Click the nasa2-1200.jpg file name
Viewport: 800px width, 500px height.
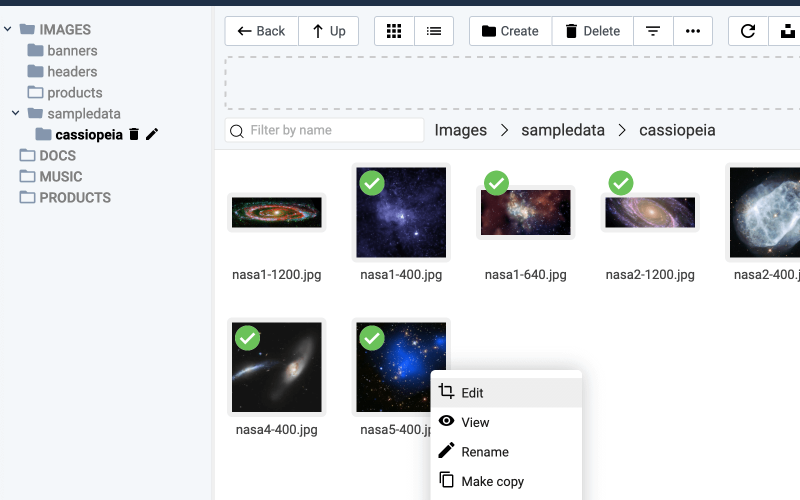tap(650, 274)
